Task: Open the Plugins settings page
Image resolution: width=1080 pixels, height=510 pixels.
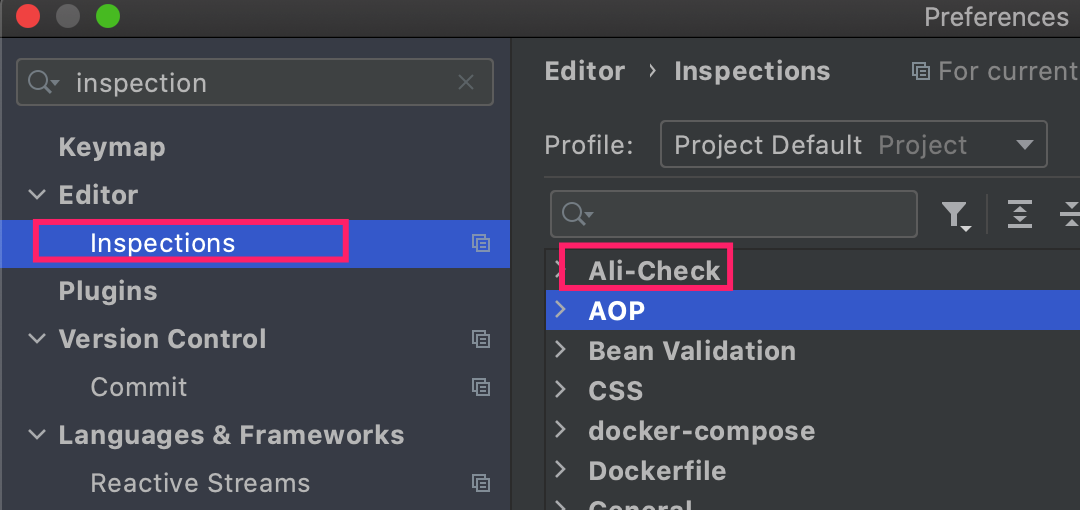Action: [107, 291]
